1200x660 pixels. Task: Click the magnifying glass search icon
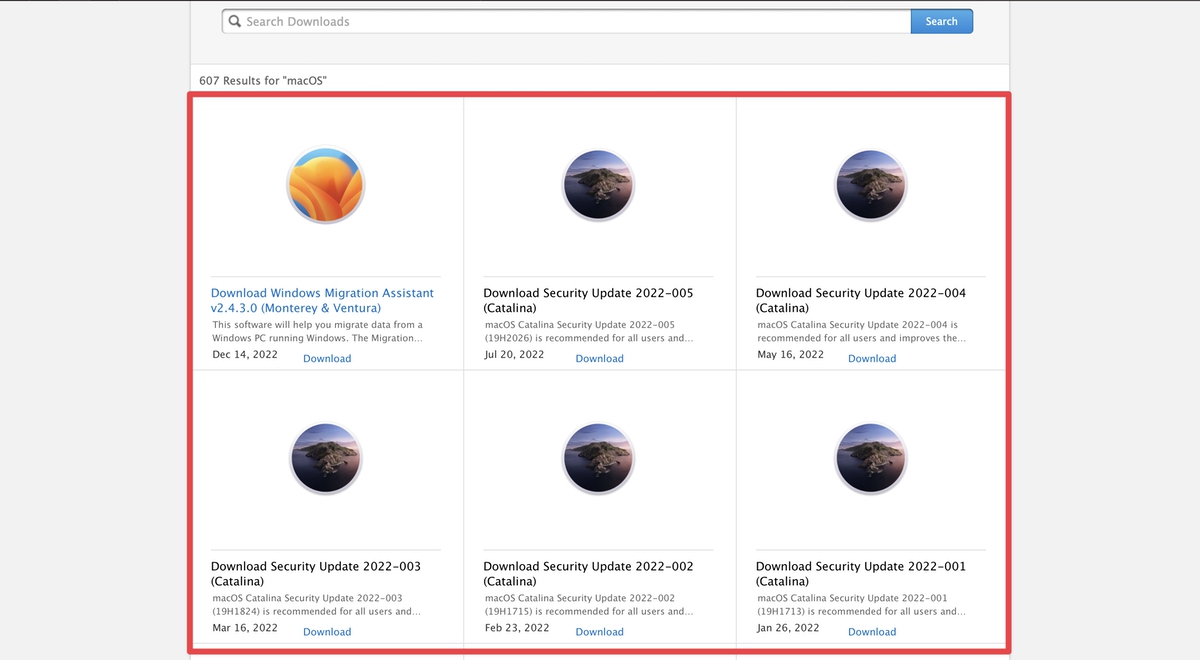point(235,21)
